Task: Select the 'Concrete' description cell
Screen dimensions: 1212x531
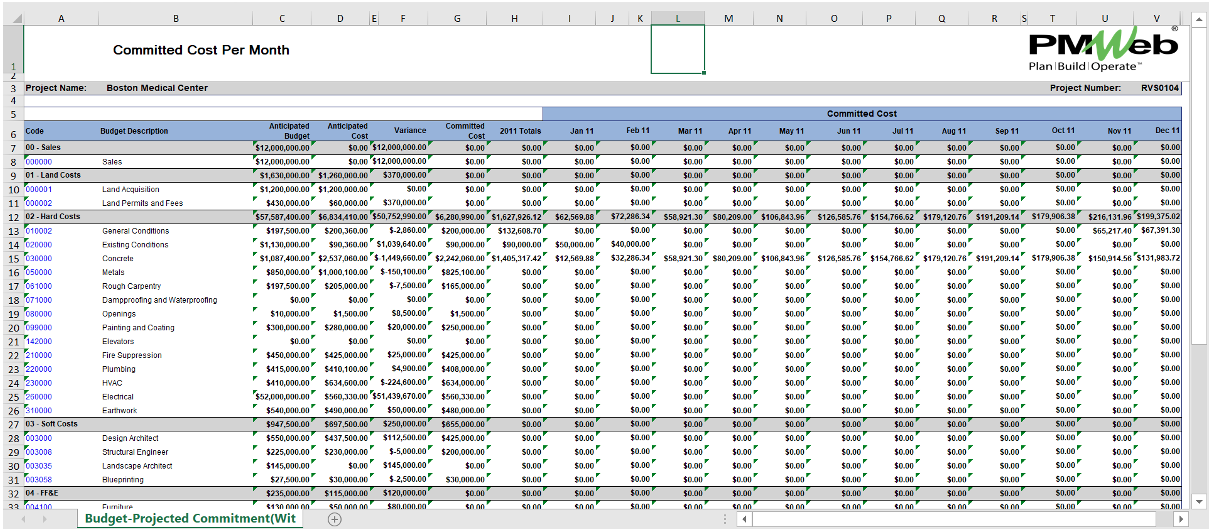Action: click(x=117, y=258)
